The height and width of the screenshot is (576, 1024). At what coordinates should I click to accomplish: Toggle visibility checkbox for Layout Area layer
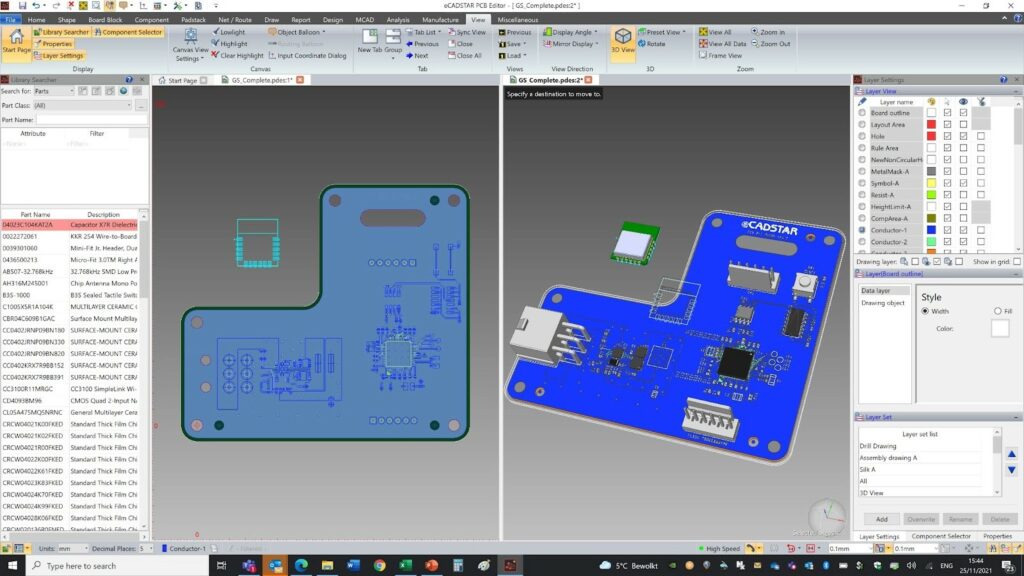[x=963, y=124]
